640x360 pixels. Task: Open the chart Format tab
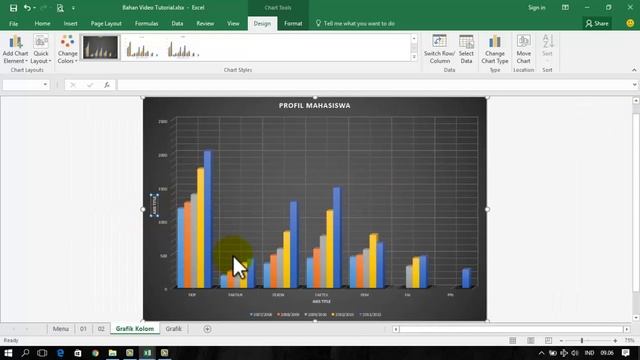pos(293,24)
